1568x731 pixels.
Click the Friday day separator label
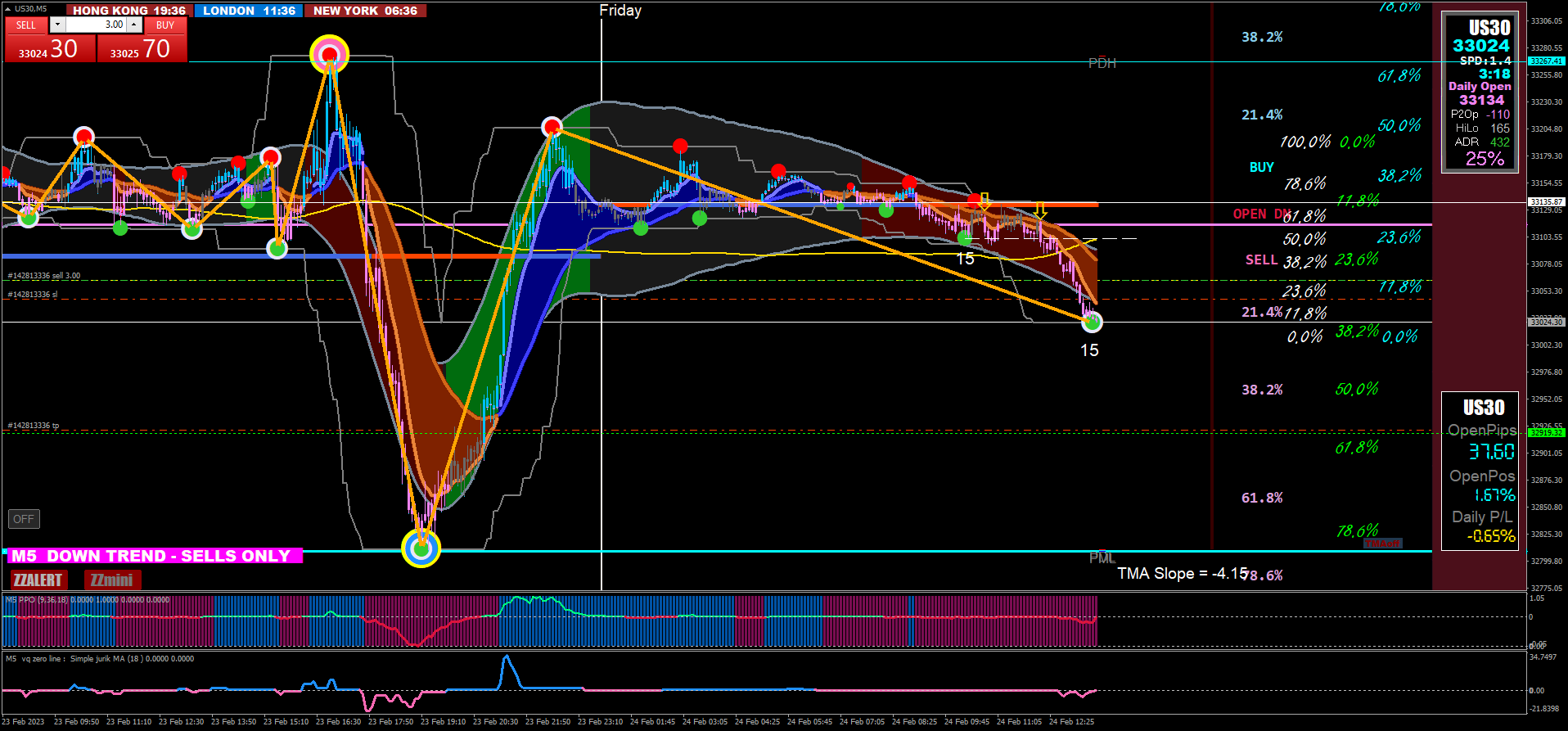pos(620,11)
